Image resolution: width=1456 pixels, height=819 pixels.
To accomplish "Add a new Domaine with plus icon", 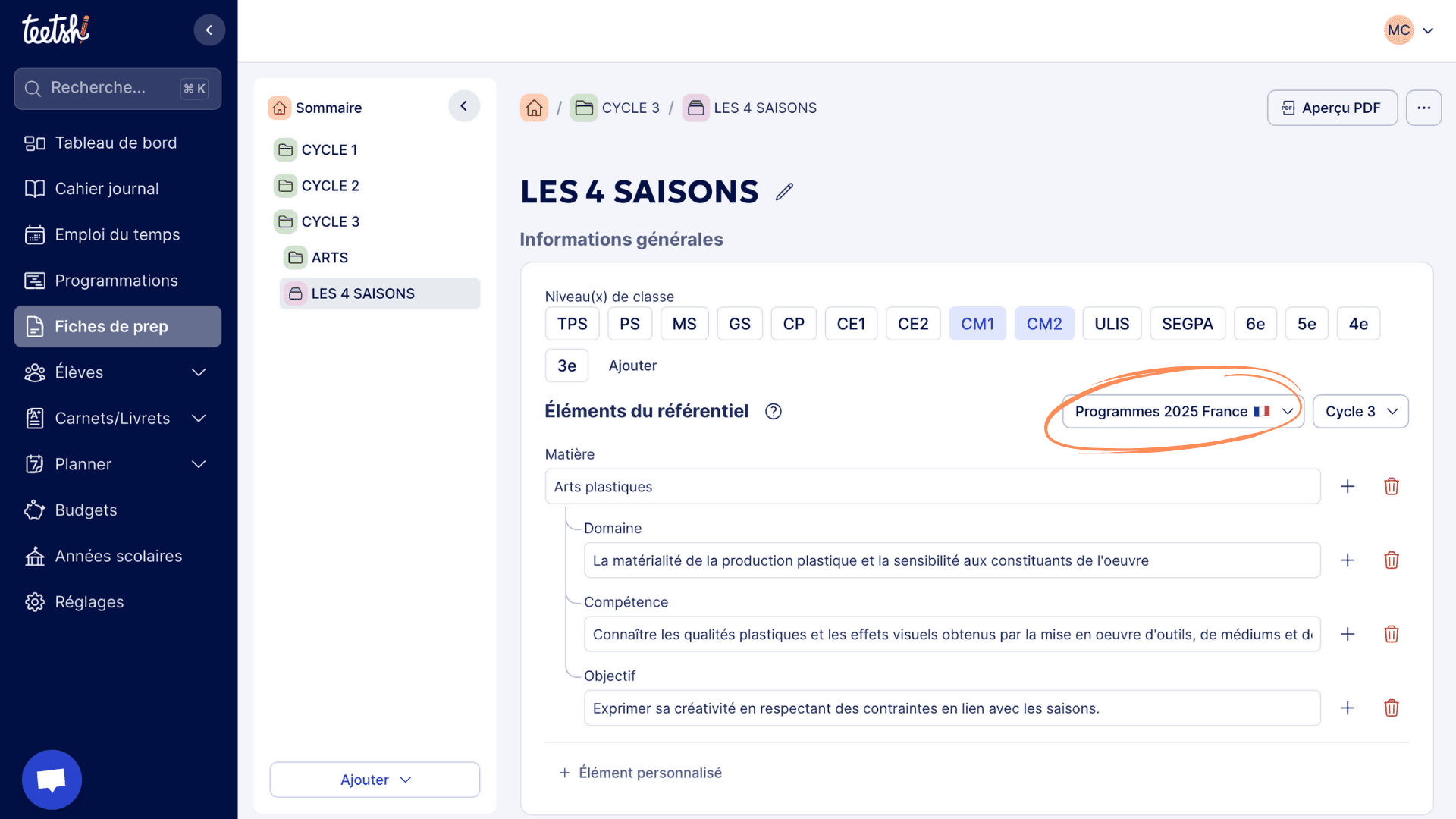I will (1347, 560).
